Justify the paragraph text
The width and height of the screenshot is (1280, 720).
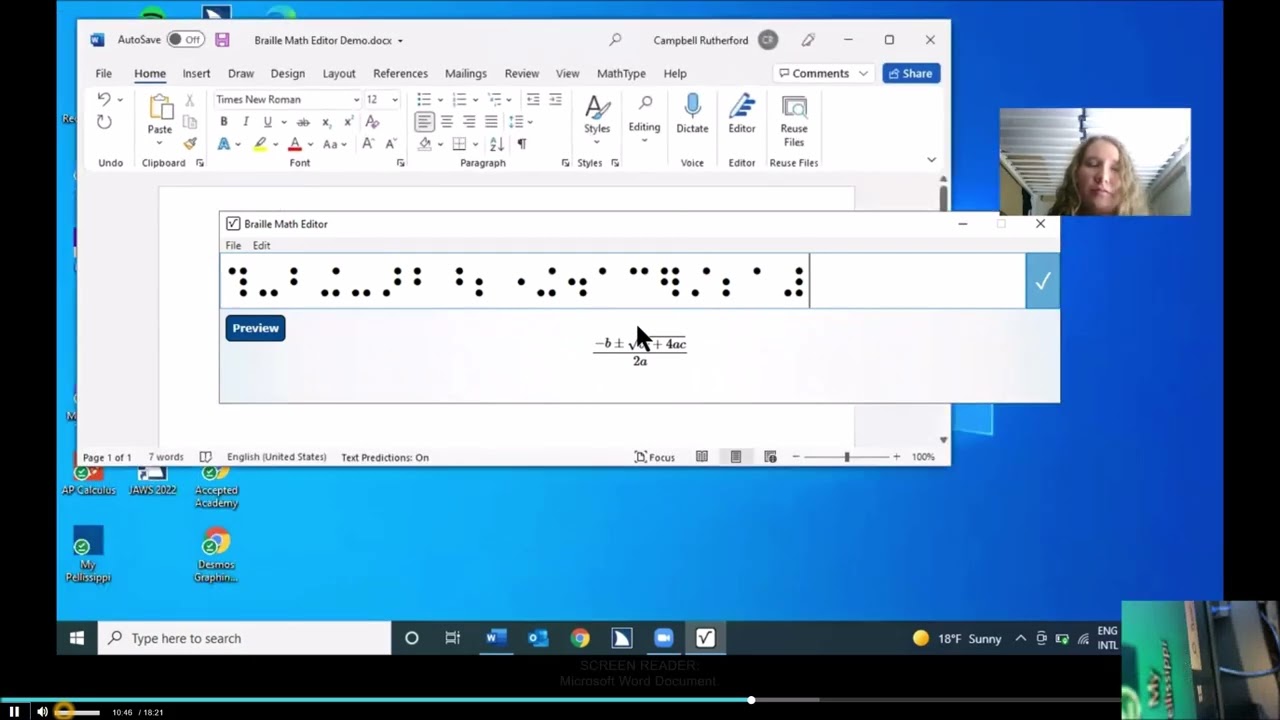(x=491, y=121)
